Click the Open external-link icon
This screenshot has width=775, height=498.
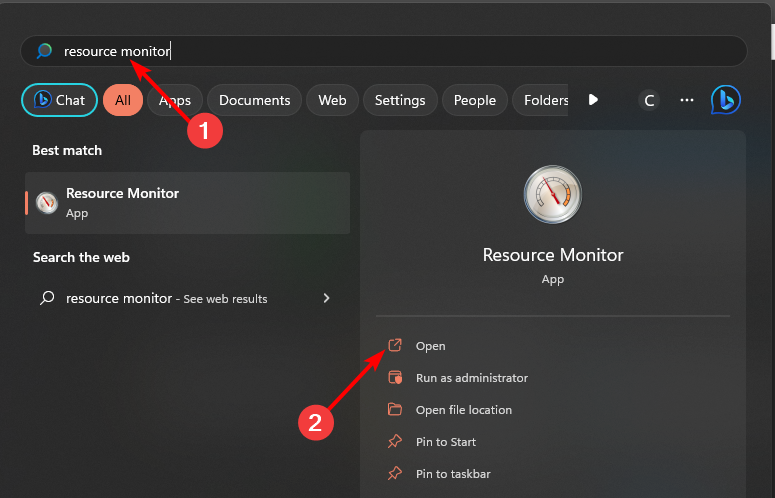[x=395, y=345]
